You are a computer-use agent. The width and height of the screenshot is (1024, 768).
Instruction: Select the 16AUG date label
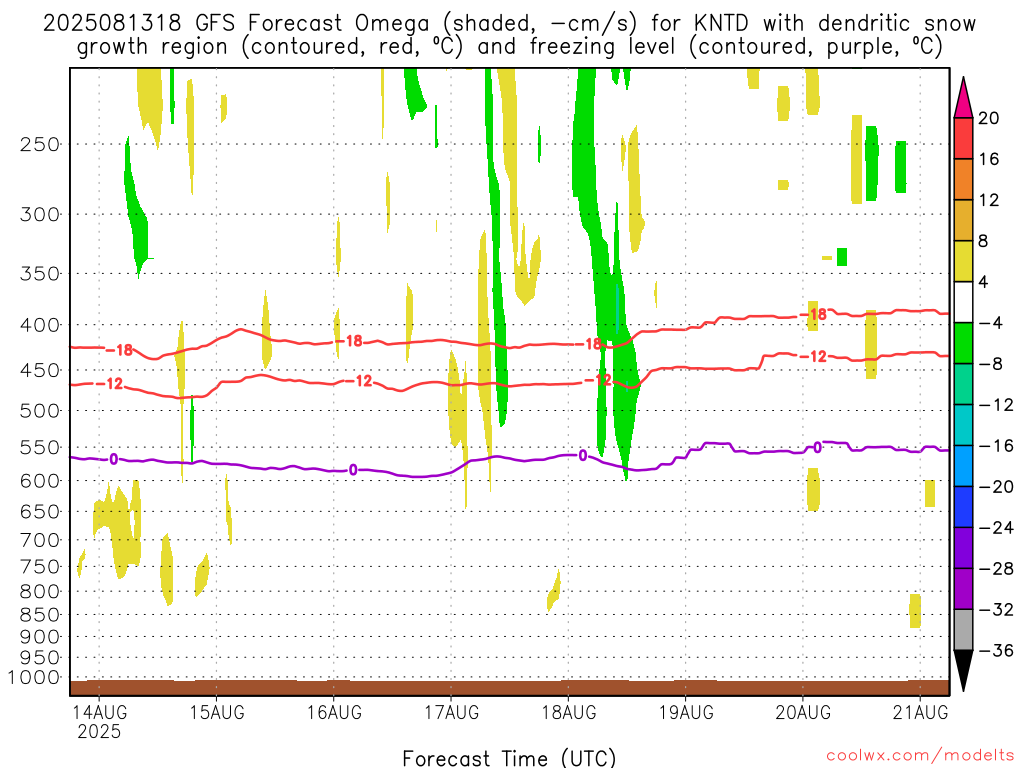(x=334, y=712)
